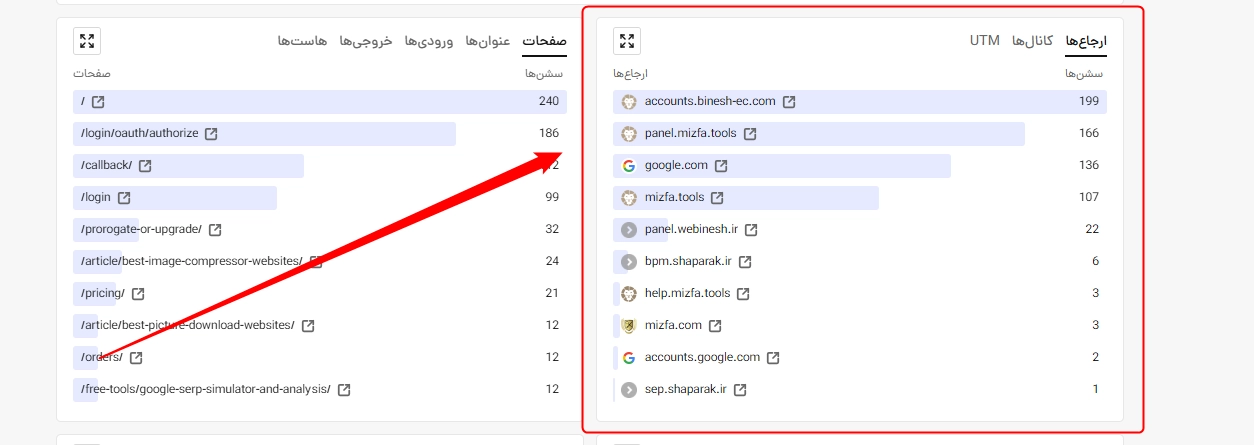Switch to the ورودی‌ها tab

point(429,41)
